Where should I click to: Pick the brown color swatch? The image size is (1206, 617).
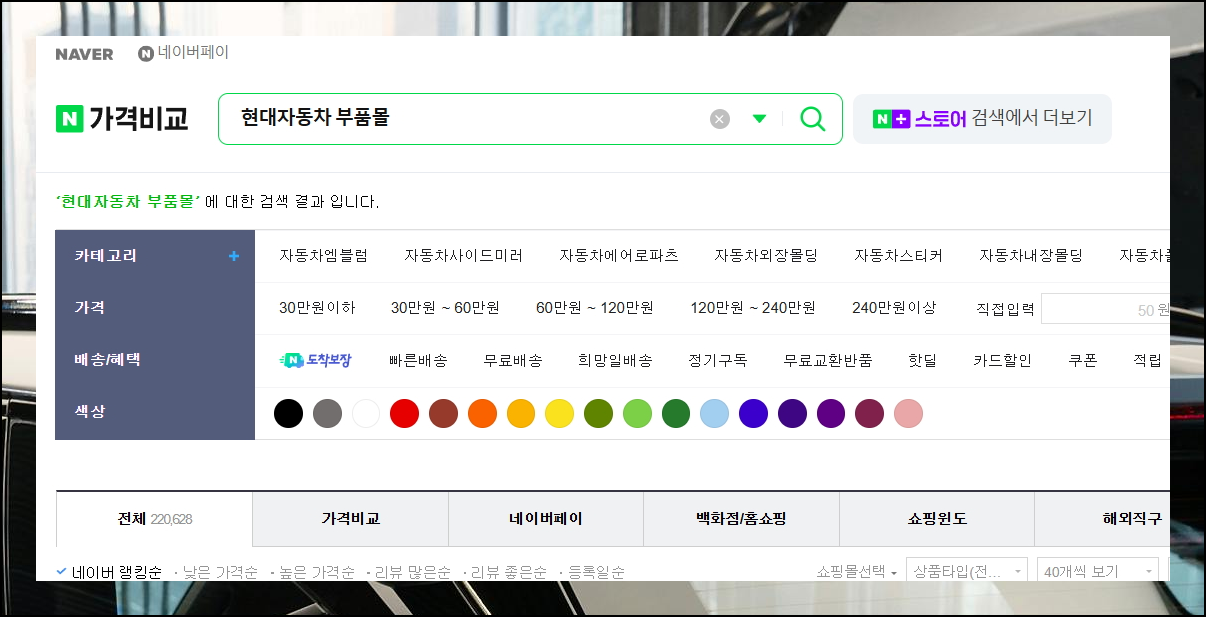(x=443, y=413)
